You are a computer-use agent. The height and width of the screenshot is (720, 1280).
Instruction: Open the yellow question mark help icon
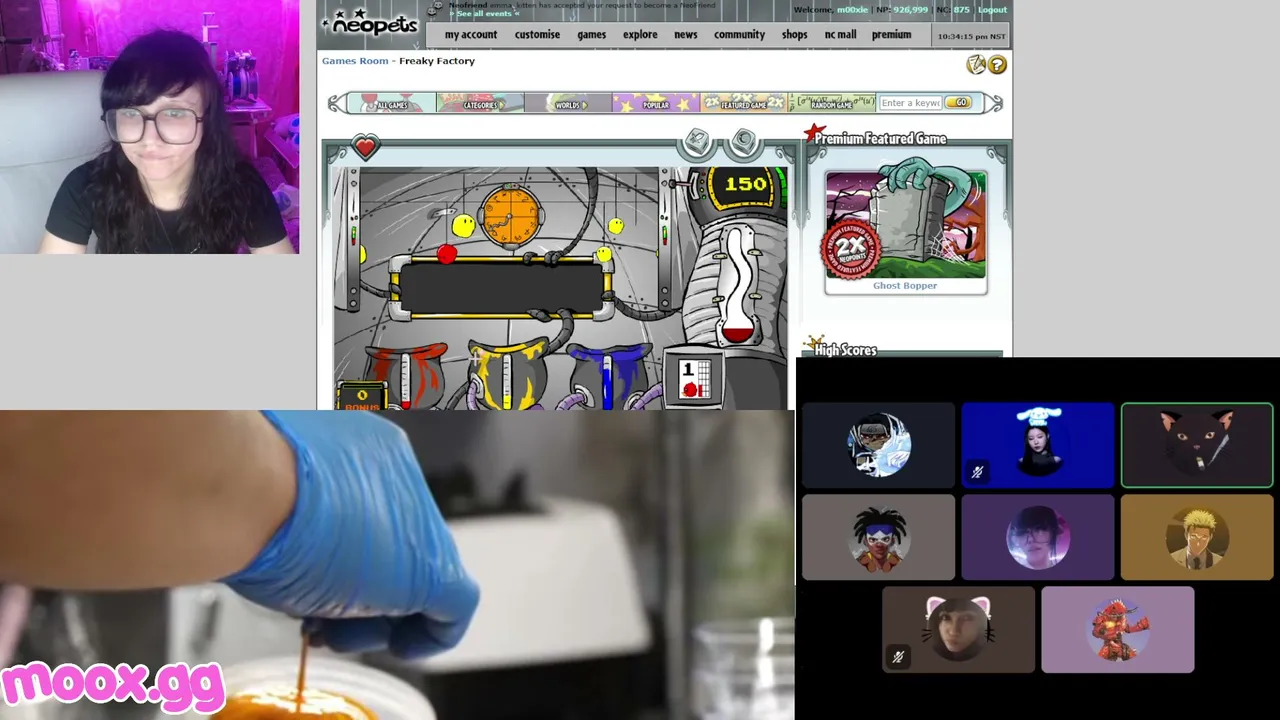coord(997,66)
